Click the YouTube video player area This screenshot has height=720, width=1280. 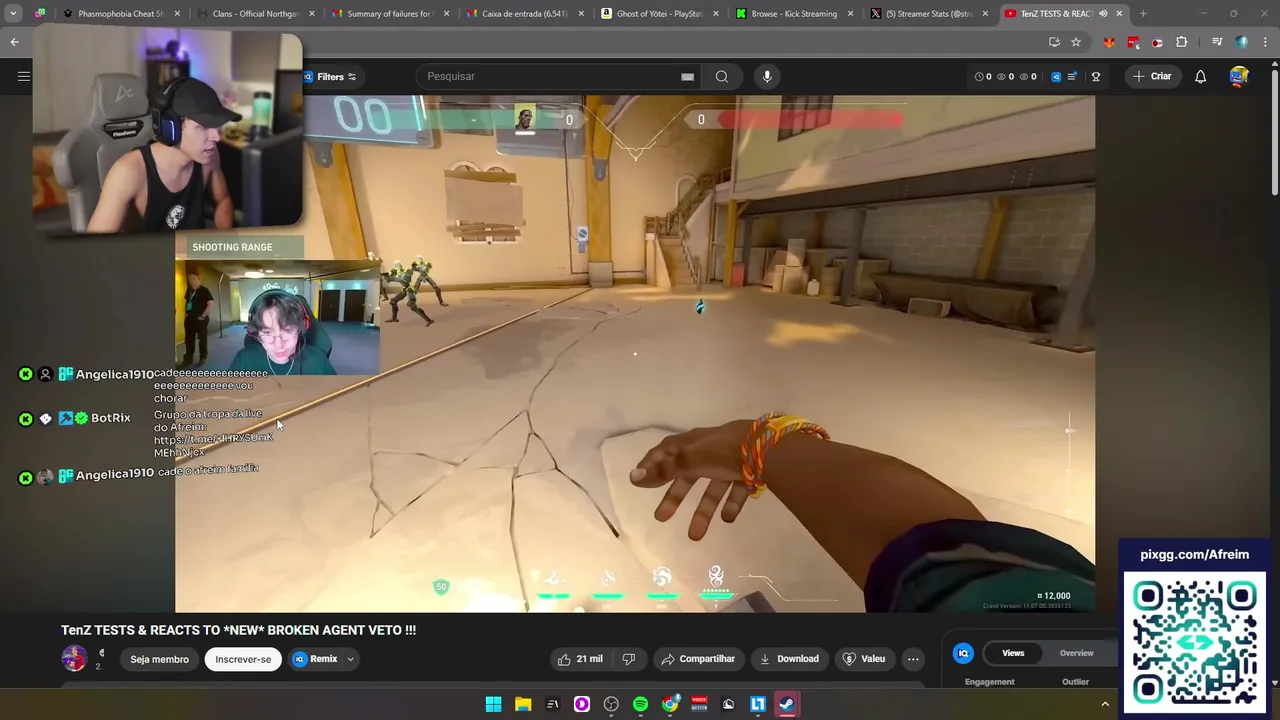(x=635, y=353)
